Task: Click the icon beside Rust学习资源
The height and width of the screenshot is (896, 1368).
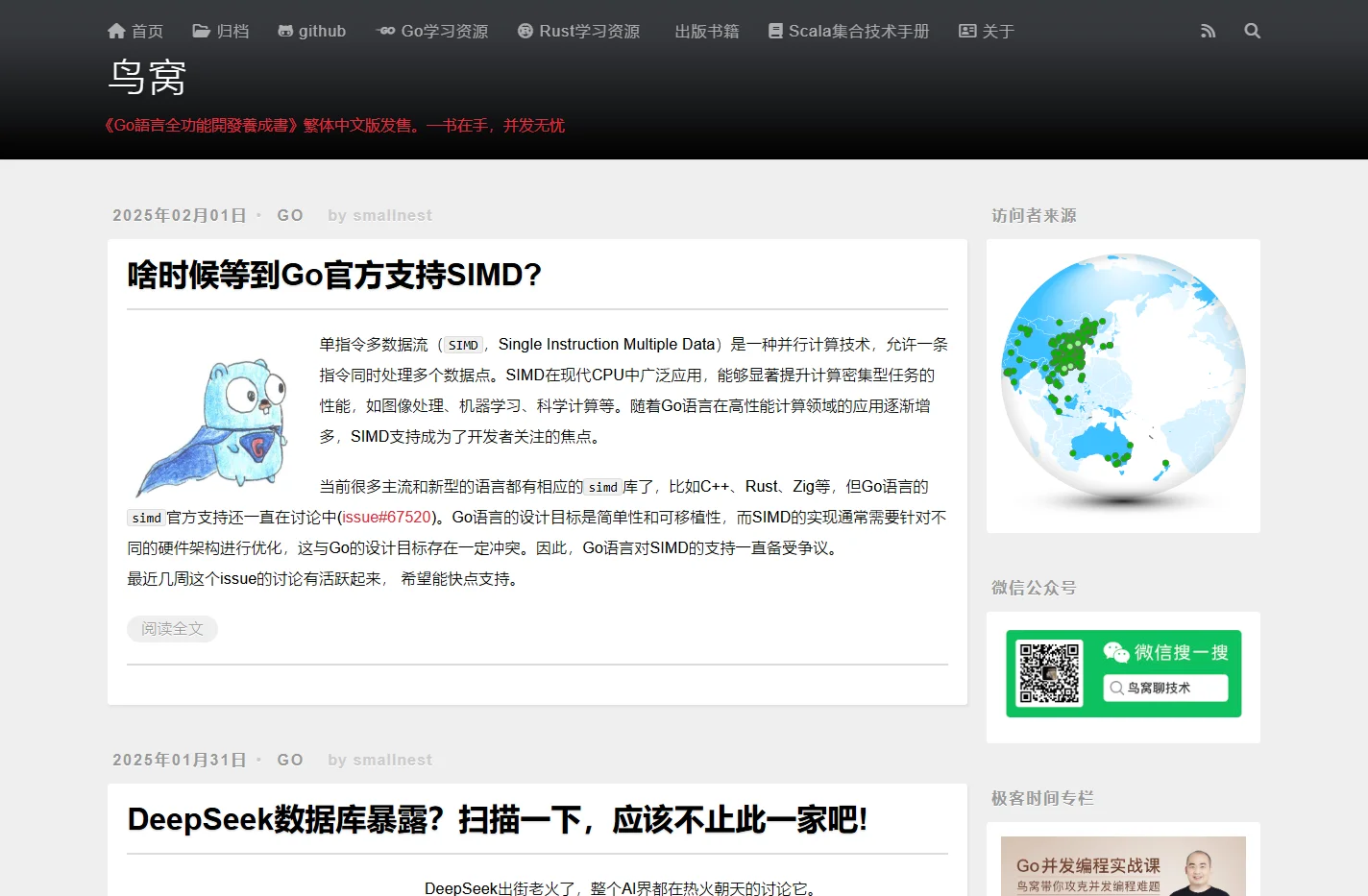Action: pos(525,31)
